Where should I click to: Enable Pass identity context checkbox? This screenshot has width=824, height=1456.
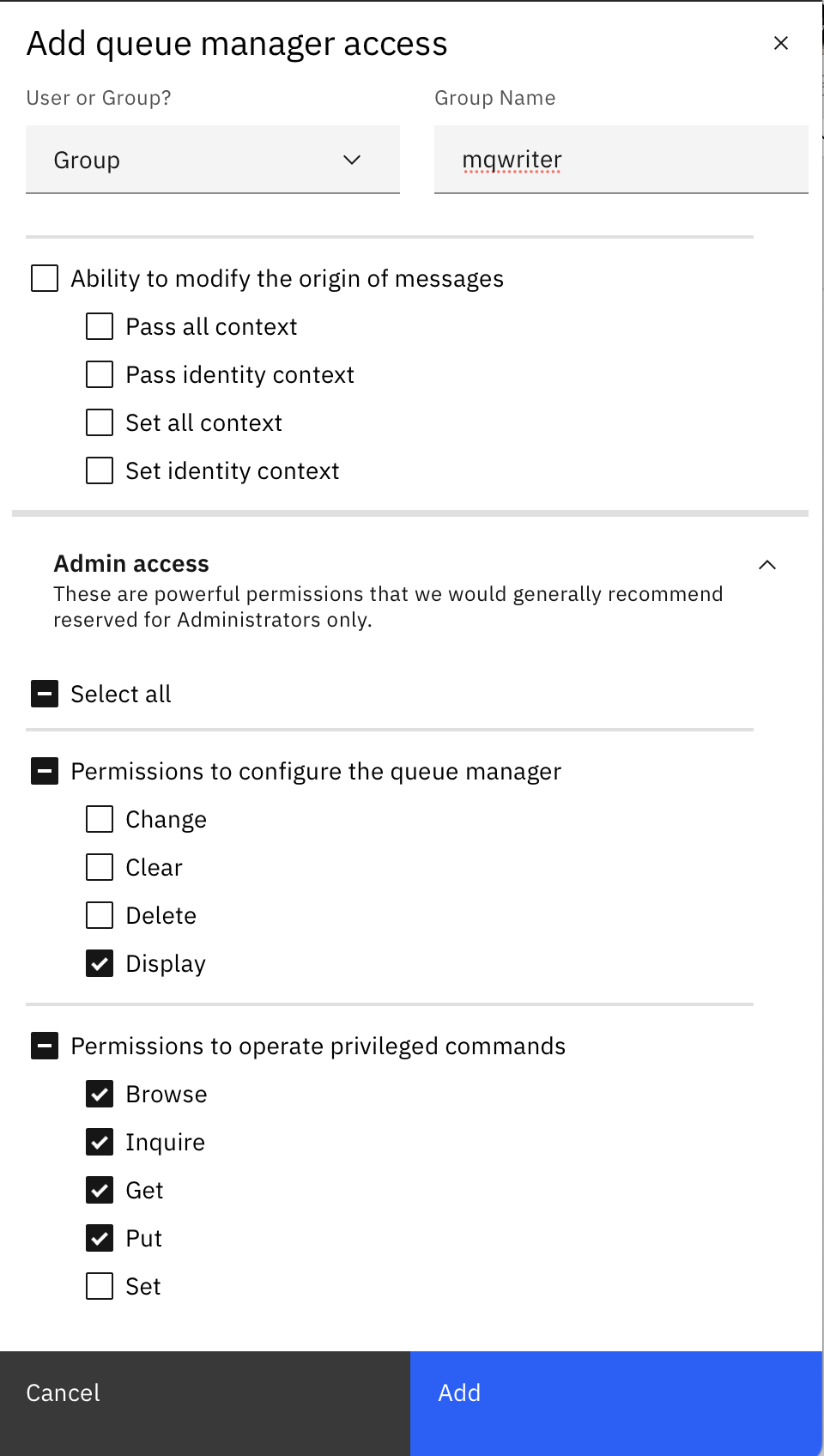pos(100,374)
